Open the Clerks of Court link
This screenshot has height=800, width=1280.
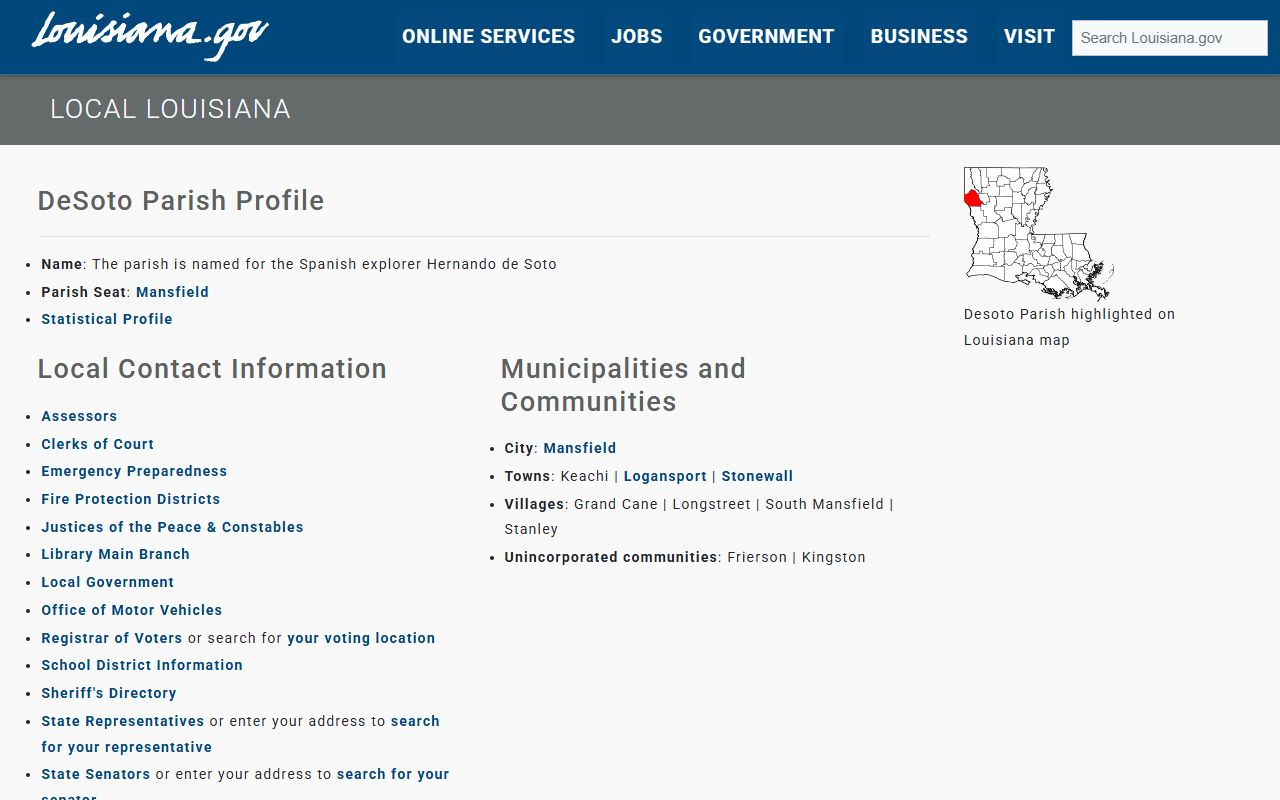(x=97, y=444)
